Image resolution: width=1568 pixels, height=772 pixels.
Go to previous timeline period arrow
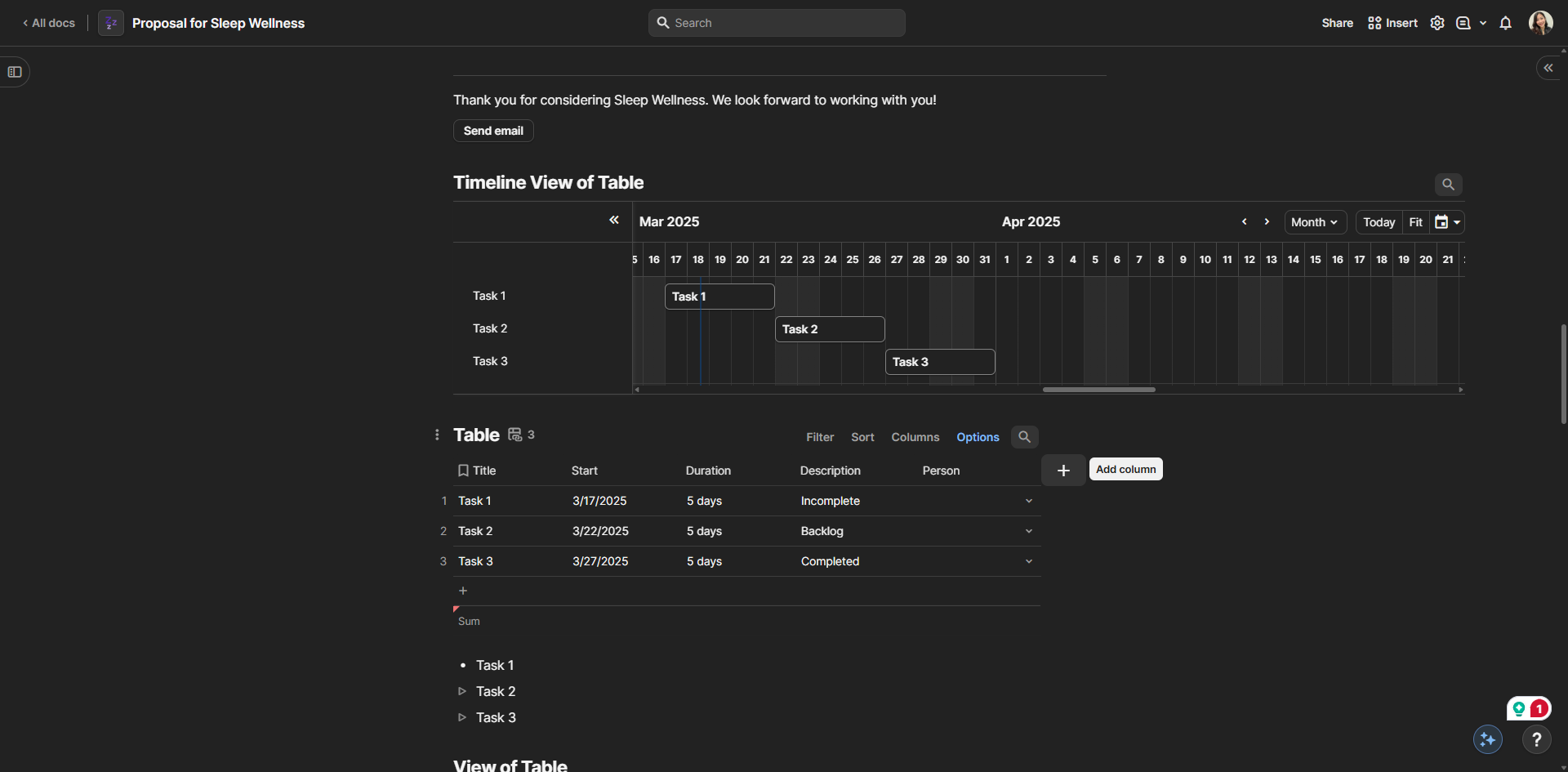[1245, 221]
